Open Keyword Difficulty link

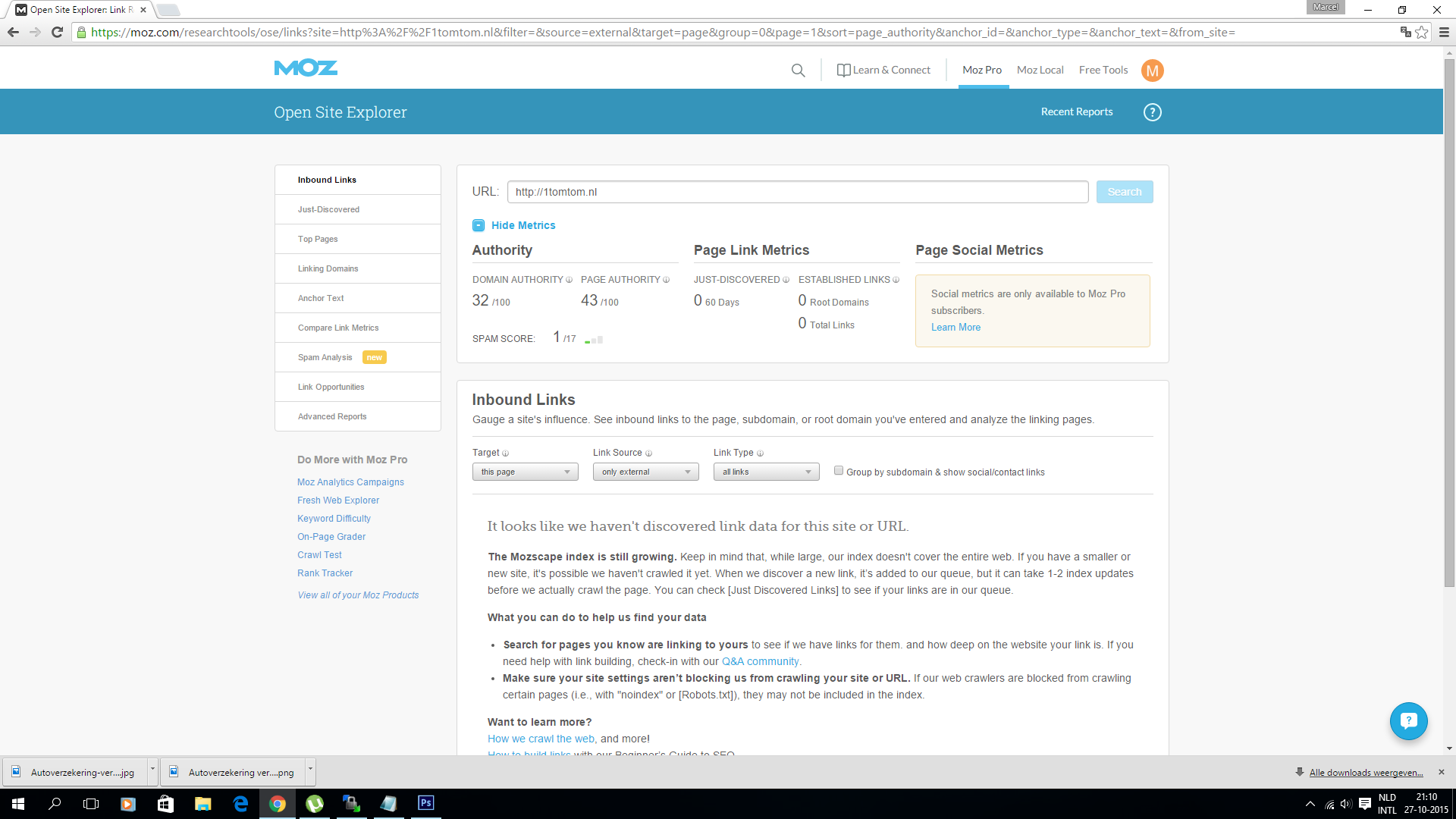334,519
